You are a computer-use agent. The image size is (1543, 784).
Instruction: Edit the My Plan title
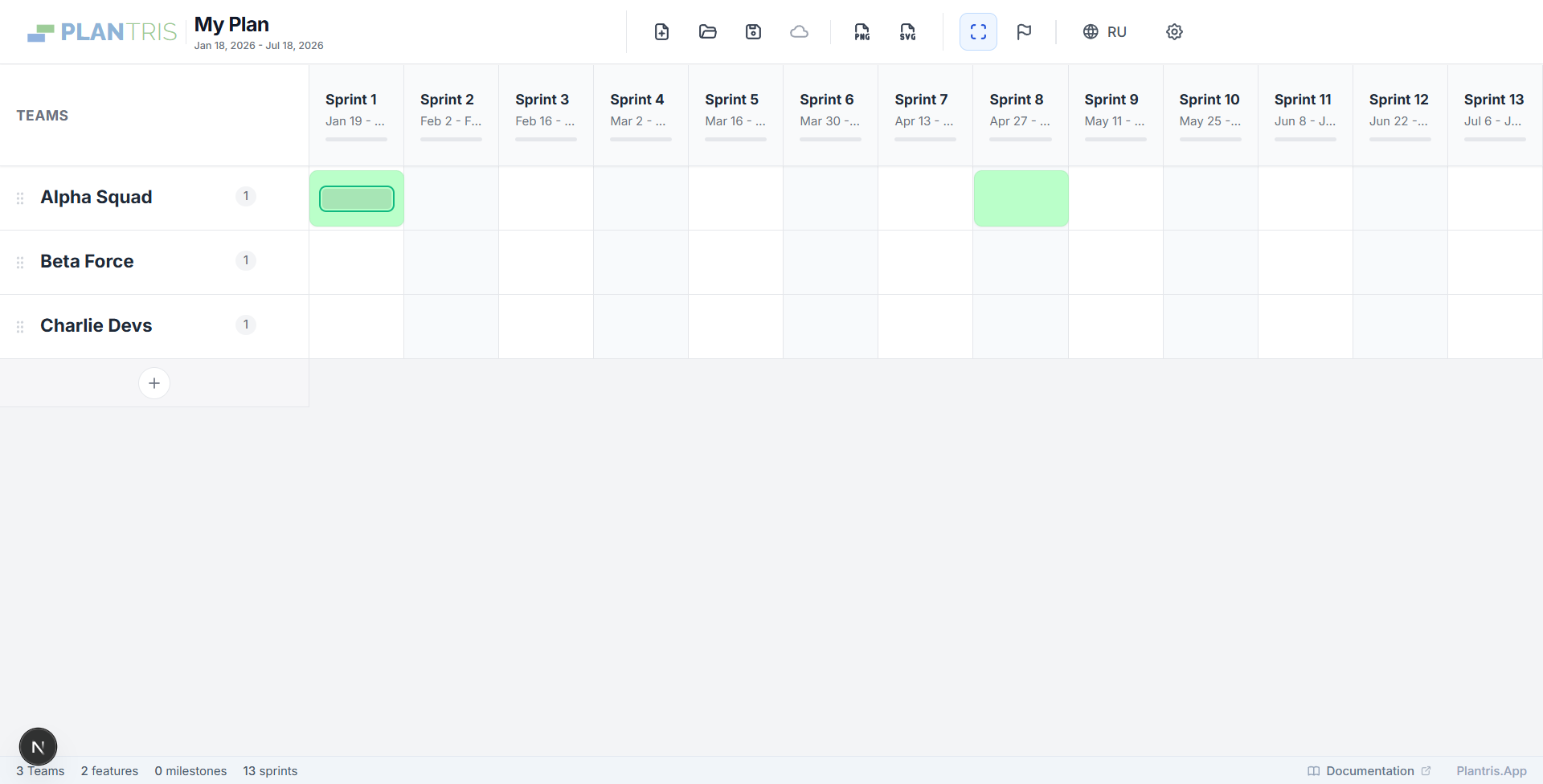tap(231, 25)
